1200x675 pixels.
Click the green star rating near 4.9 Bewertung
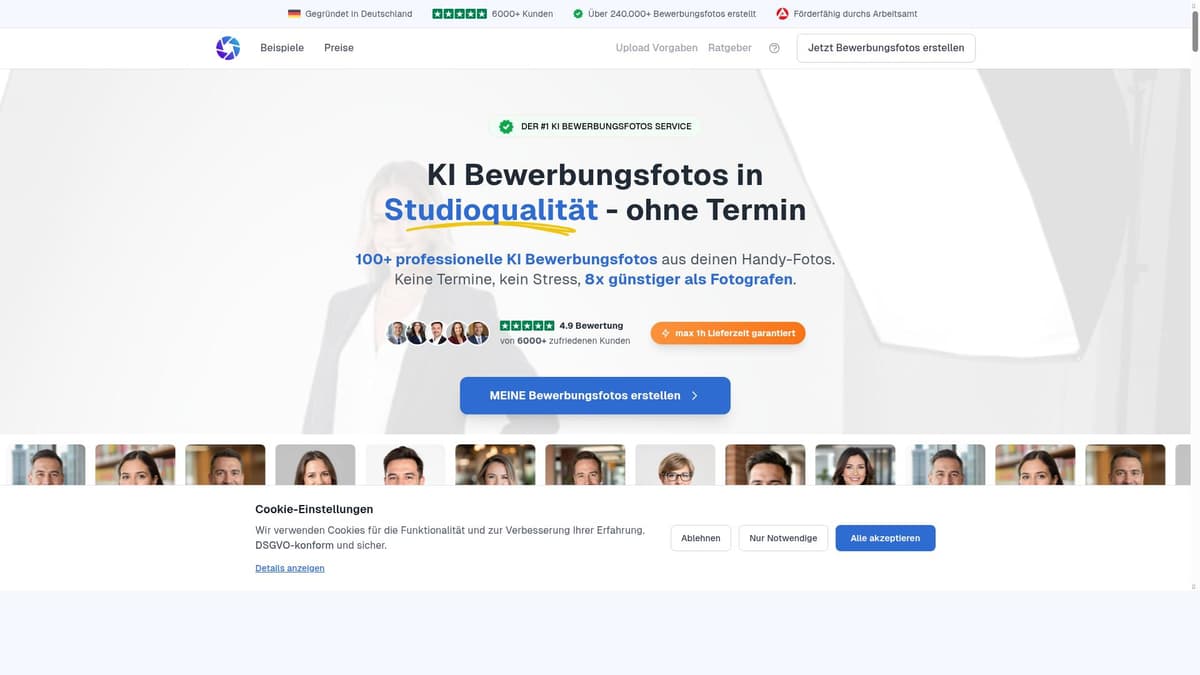point(527,326)
